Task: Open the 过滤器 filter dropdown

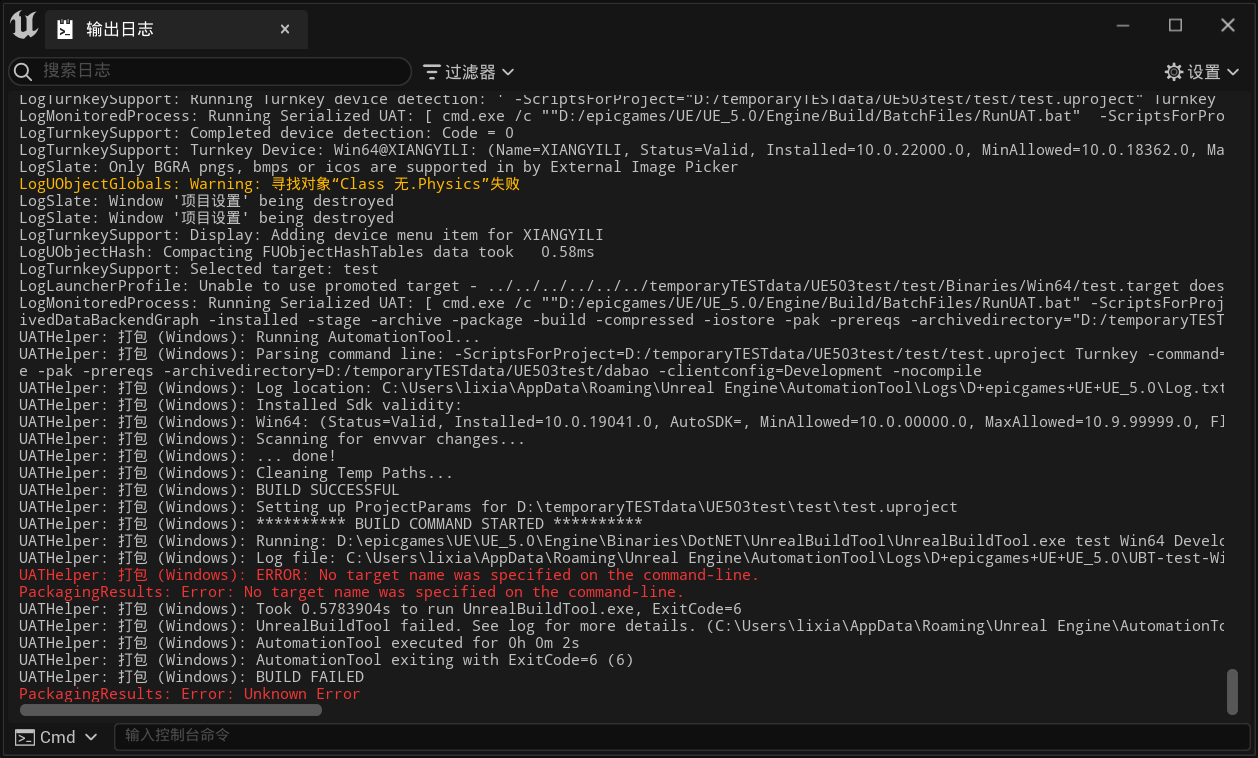Action: coord(469,72)
